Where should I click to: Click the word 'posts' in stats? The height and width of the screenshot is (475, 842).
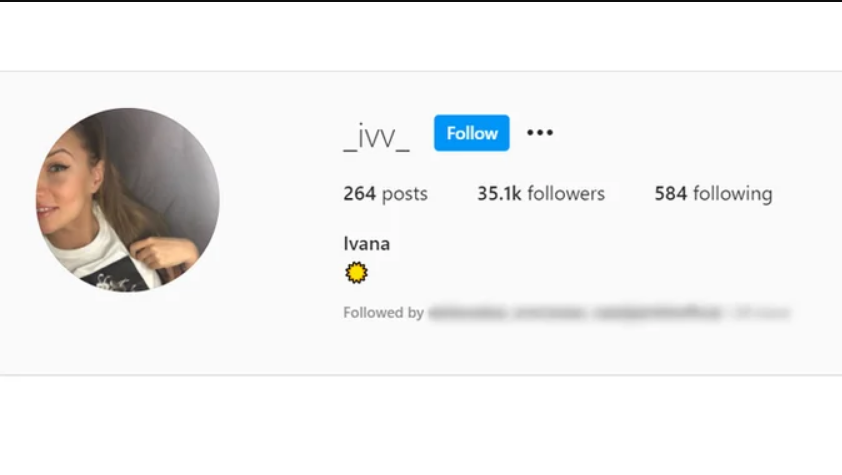[404, 194]
